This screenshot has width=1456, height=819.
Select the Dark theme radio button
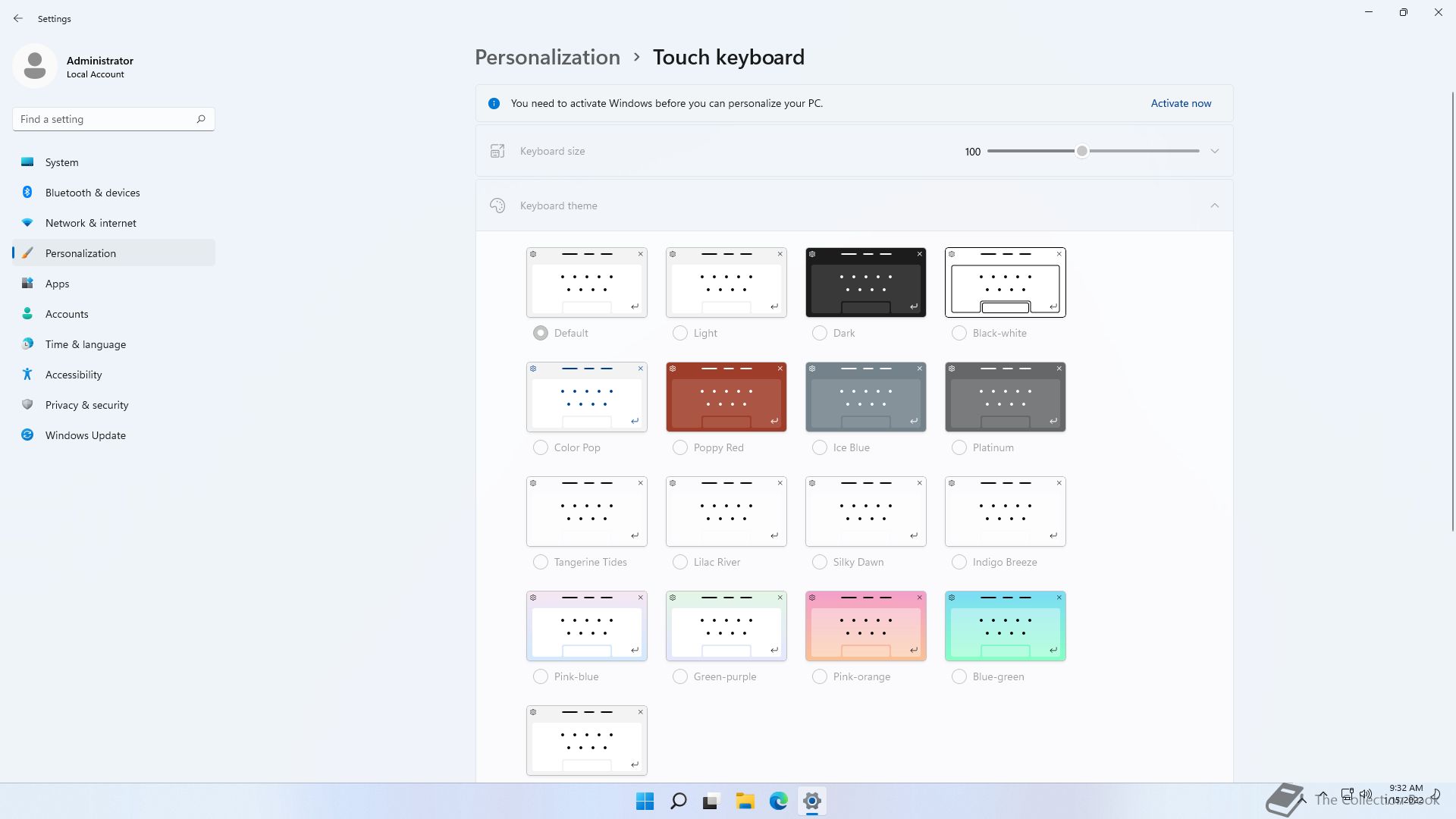tap(820, 333)
